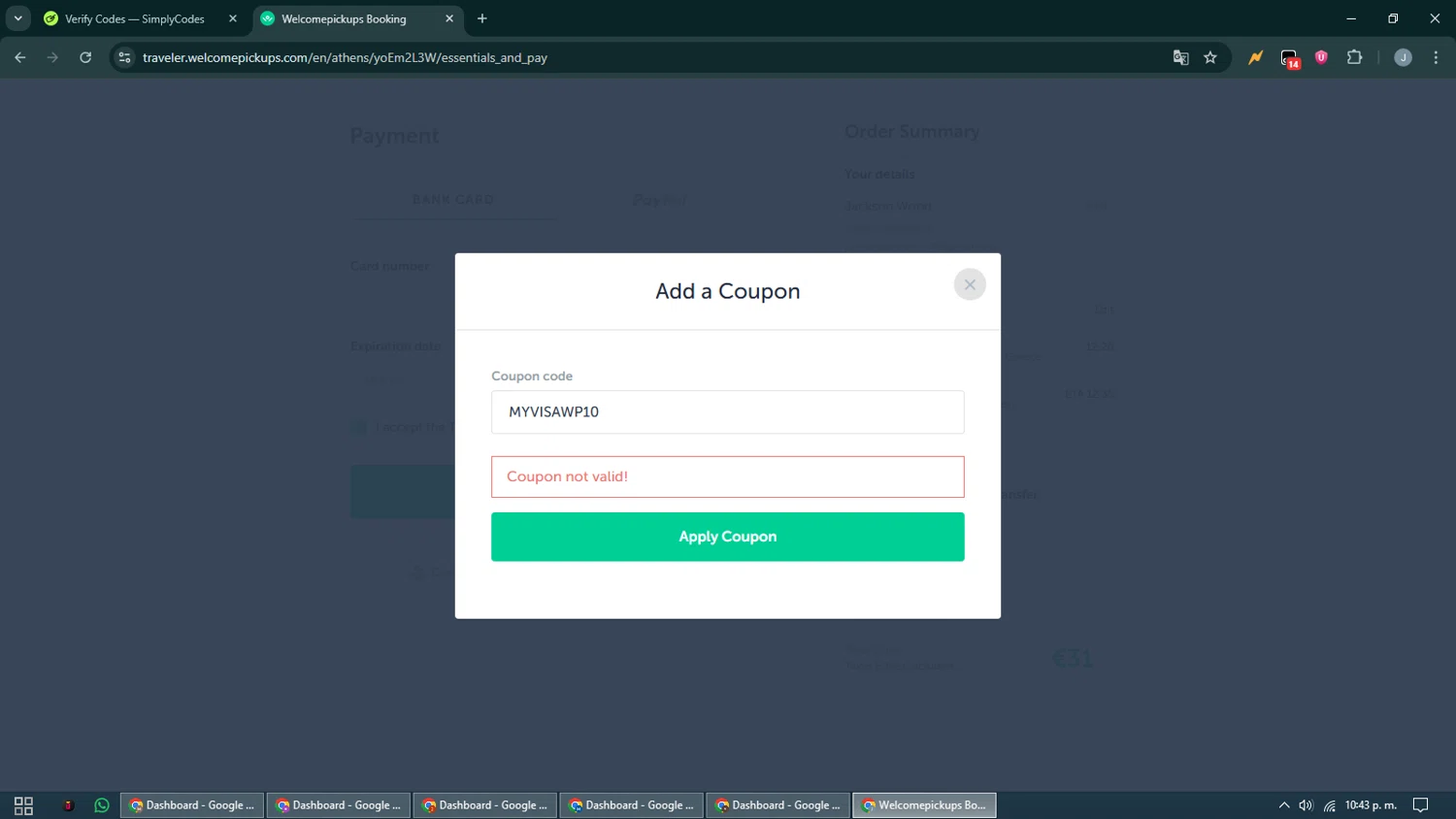Open the Windows Start menu
Screen dimensions: 1456x819
point(23,805)
